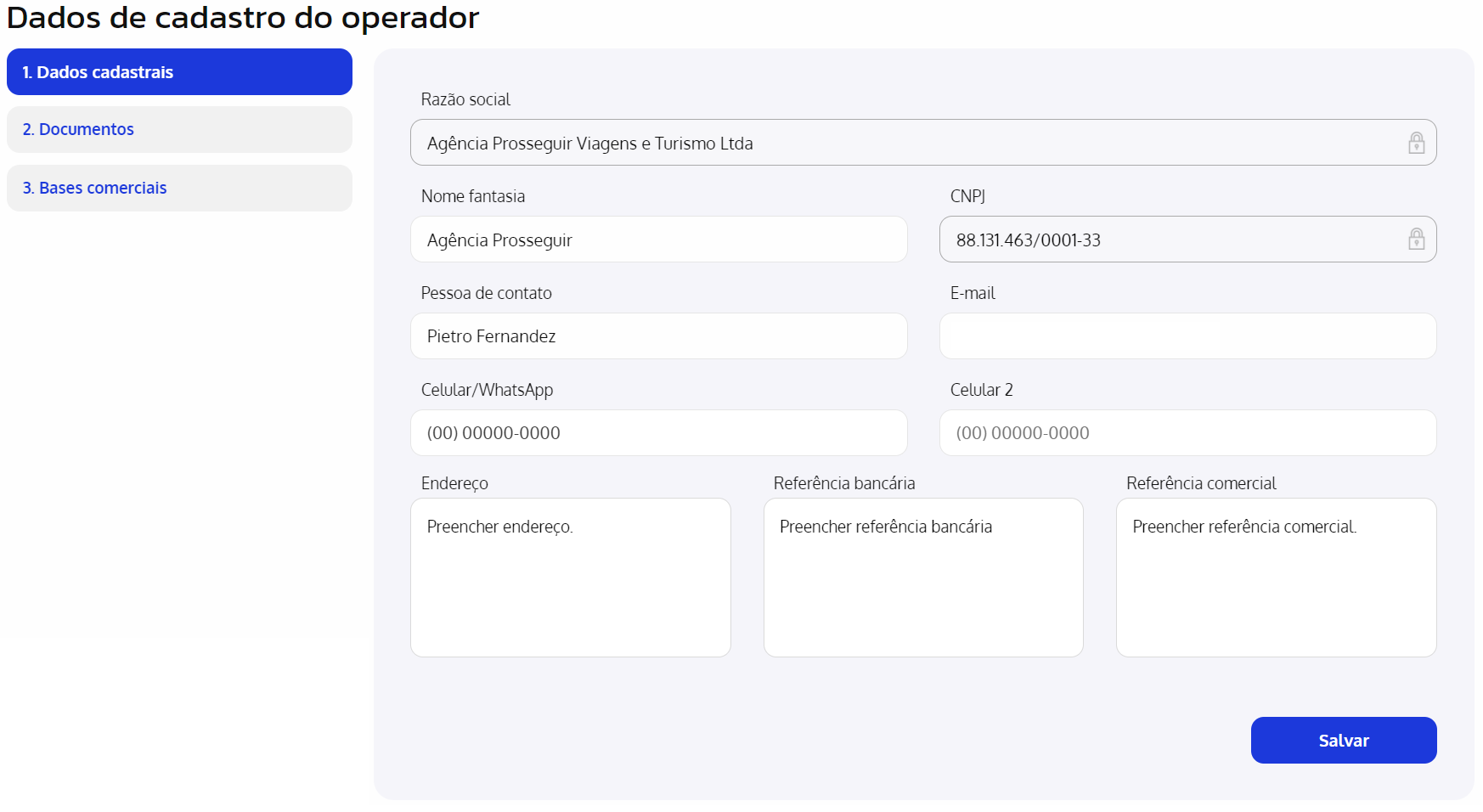This screenshot has width=1483, height=812.
Task: Click the E-mail field label
Action: click(973, 293)
